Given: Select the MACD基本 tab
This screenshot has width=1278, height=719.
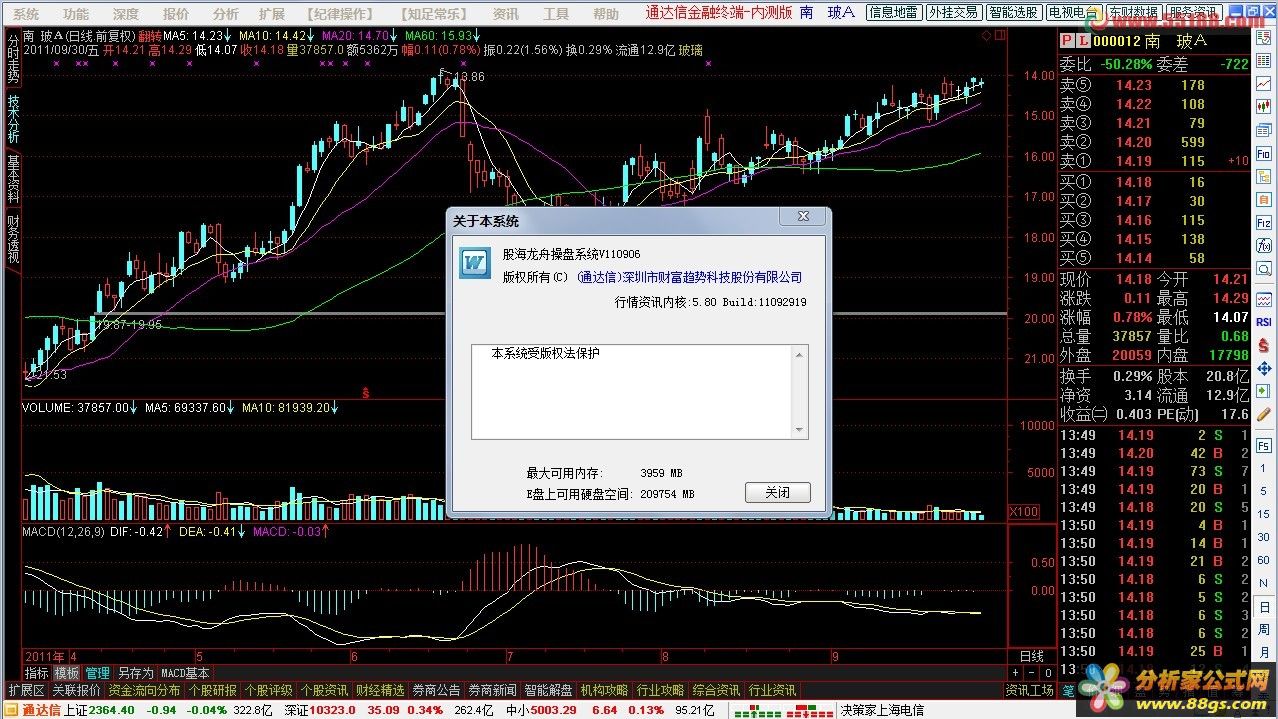Looking at the screenshot, I should [x=185, y=673].
